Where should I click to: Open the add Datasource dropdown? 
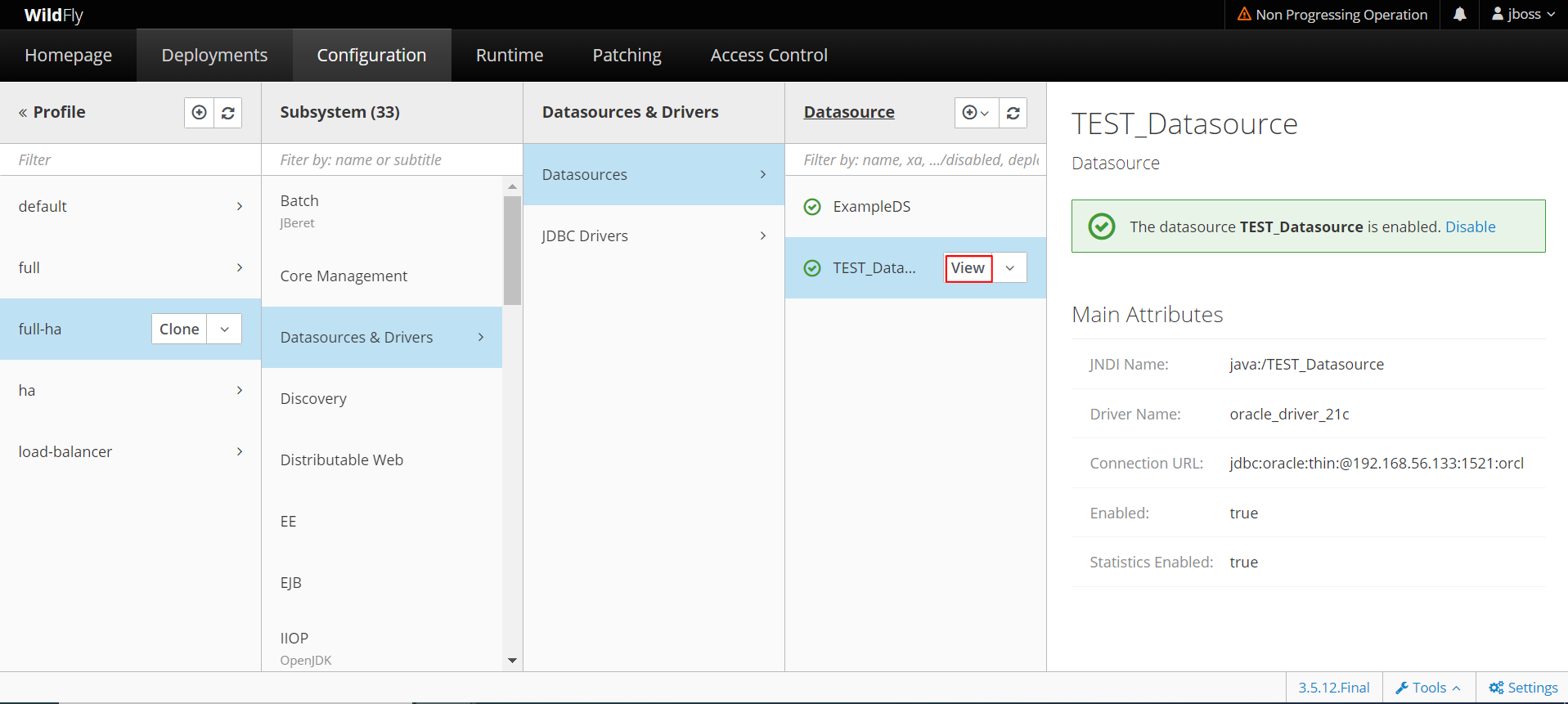tap(977, 113)
